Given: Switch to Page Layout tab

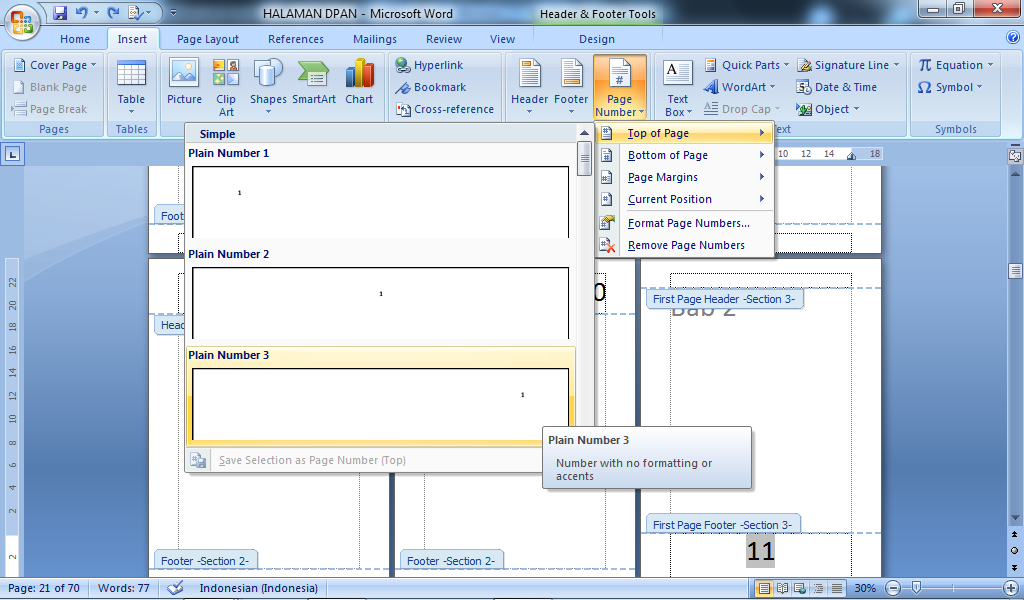Looking at the screenshot, I should [x=208, y=39].
